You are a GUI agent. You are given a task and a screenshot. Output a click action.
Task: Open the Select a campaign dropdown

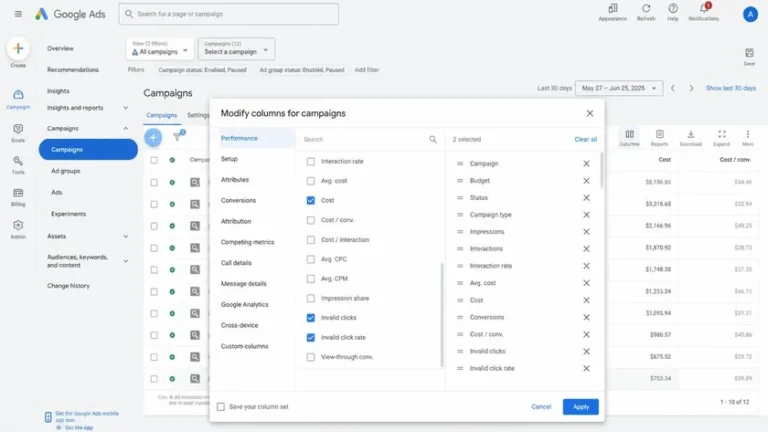click(x=236, y=48)
